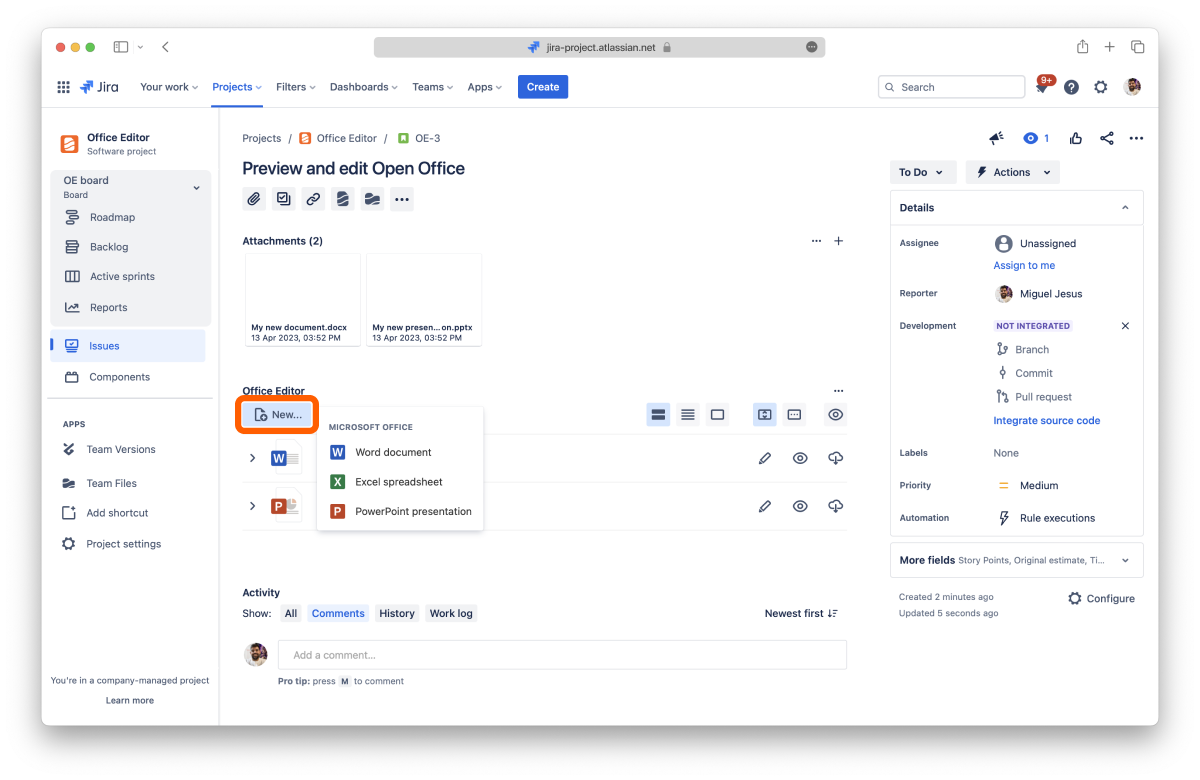This screenshot has height=780, width=1200.
Task: Expand the Word document row chevron
Action: [x=252, y=458]
